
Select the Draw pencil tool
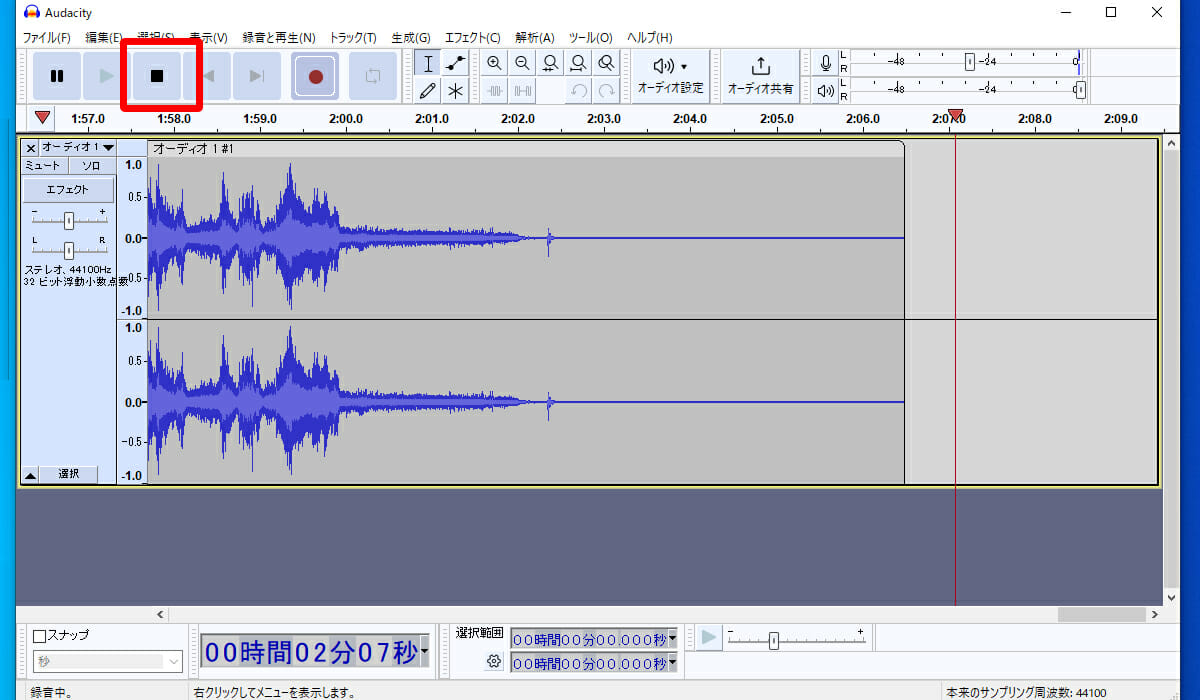(428, 91)
